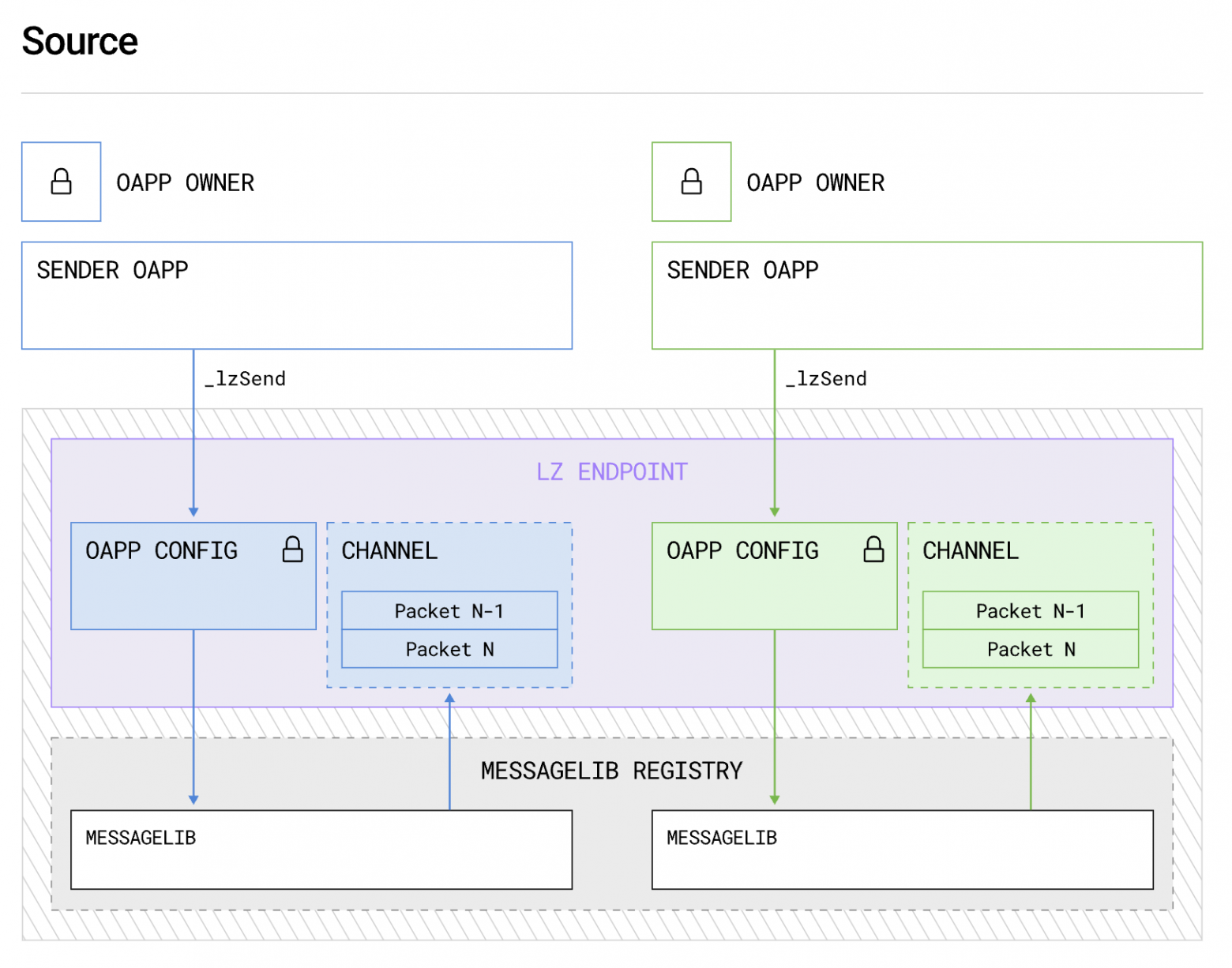Viewport: 1232px width, 968px height.
Task: Click the green OAPP CONFIG label
Action: click(x=742, y=550)
